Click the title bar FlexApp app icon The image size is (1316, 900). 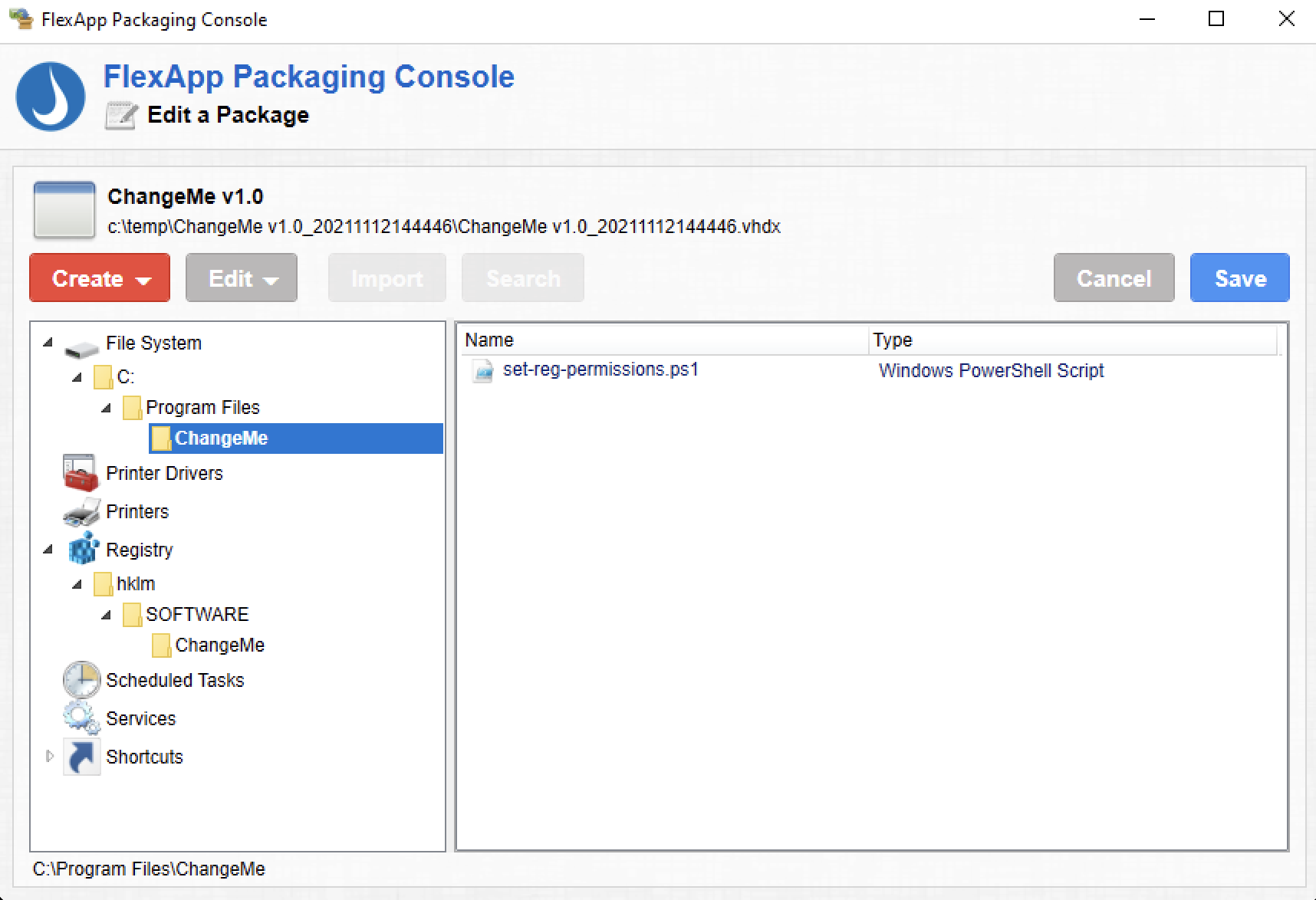point(21,18)
